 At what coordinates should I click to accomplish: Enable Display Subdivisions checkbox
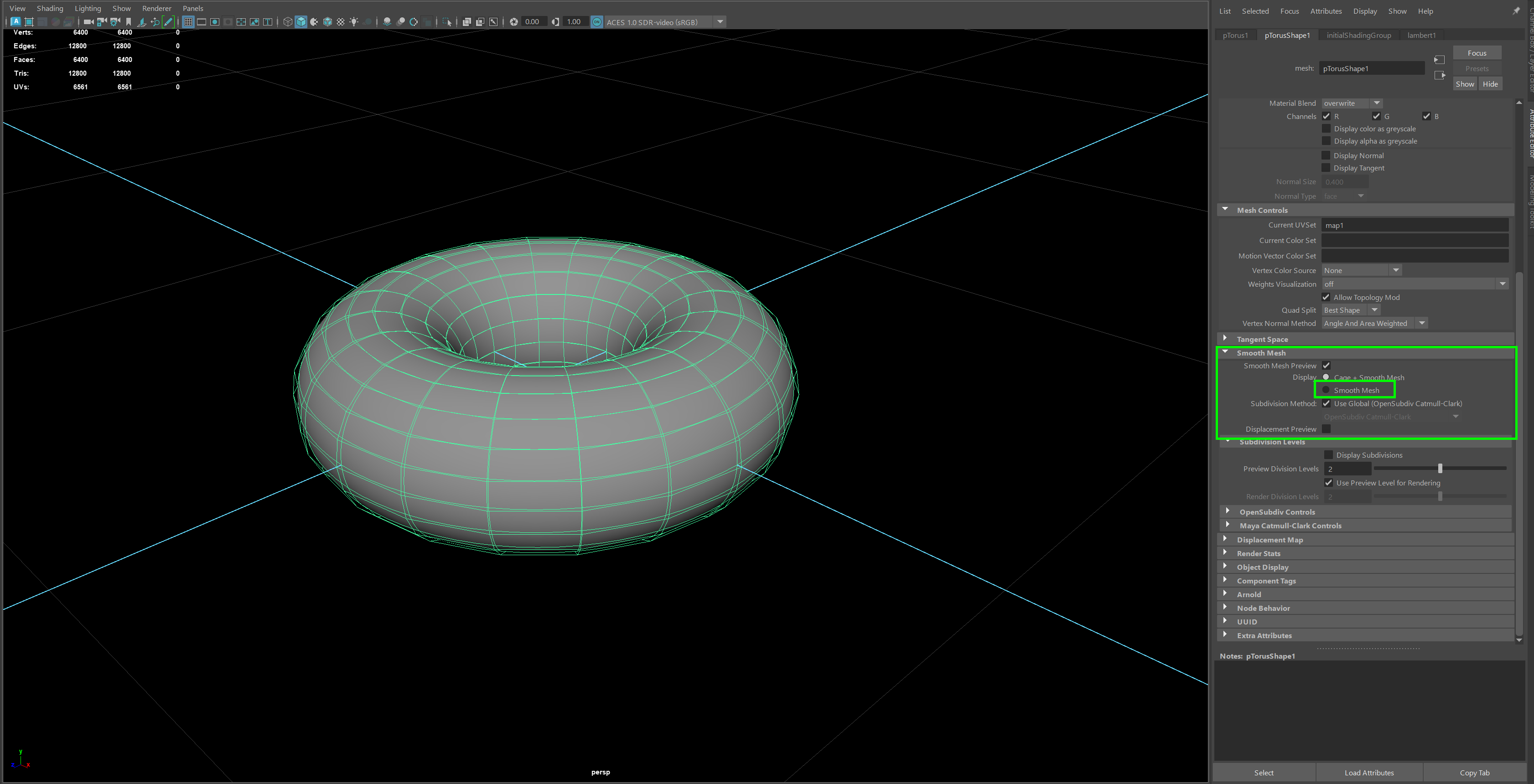click(1328, 455)
